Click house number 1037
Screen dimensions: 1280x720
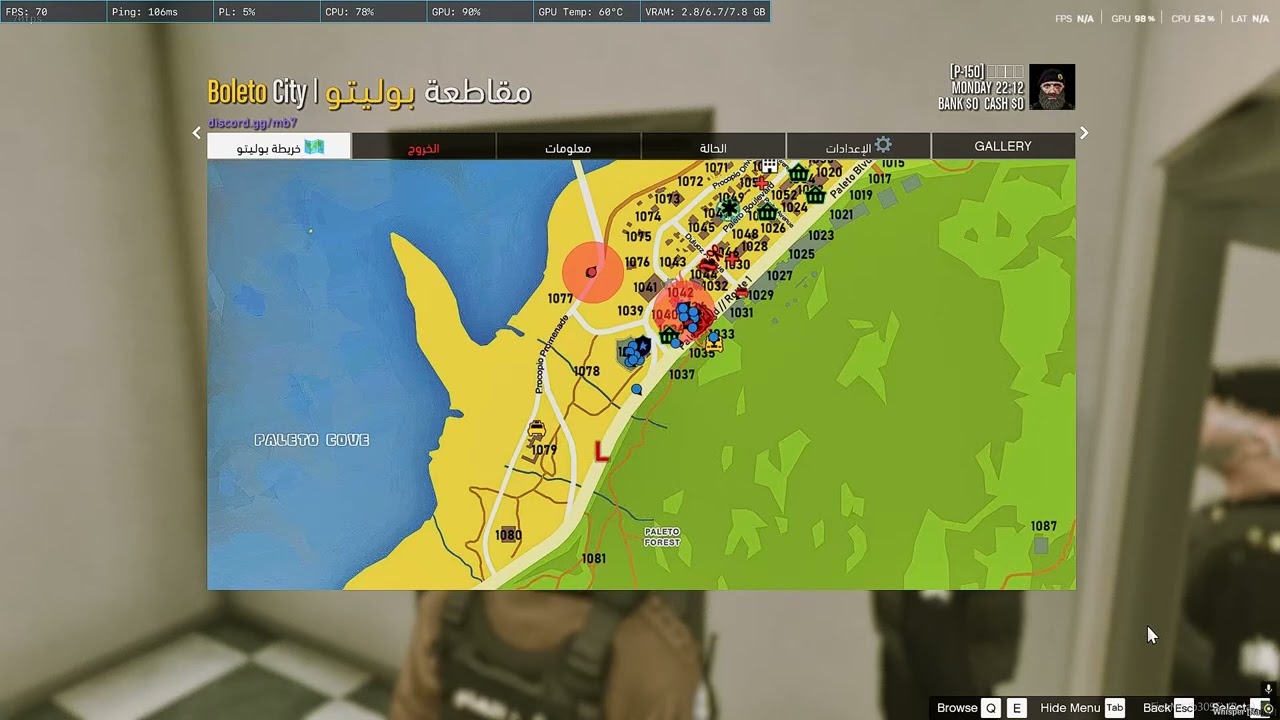click(682, 375)
